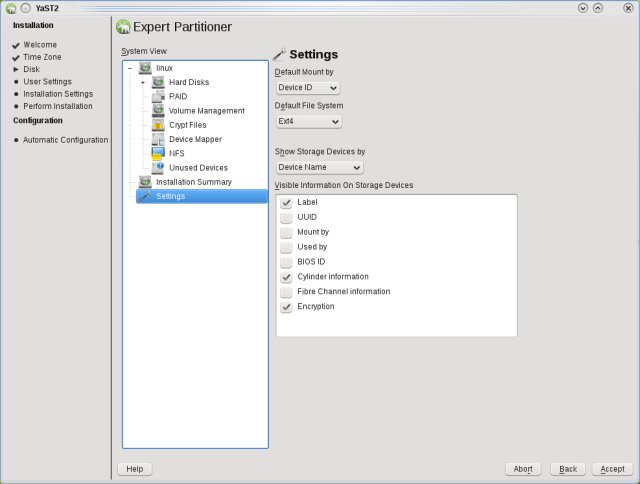Open the Default File System dropdown
Screen dimensions: 640x484
(309, 122)
